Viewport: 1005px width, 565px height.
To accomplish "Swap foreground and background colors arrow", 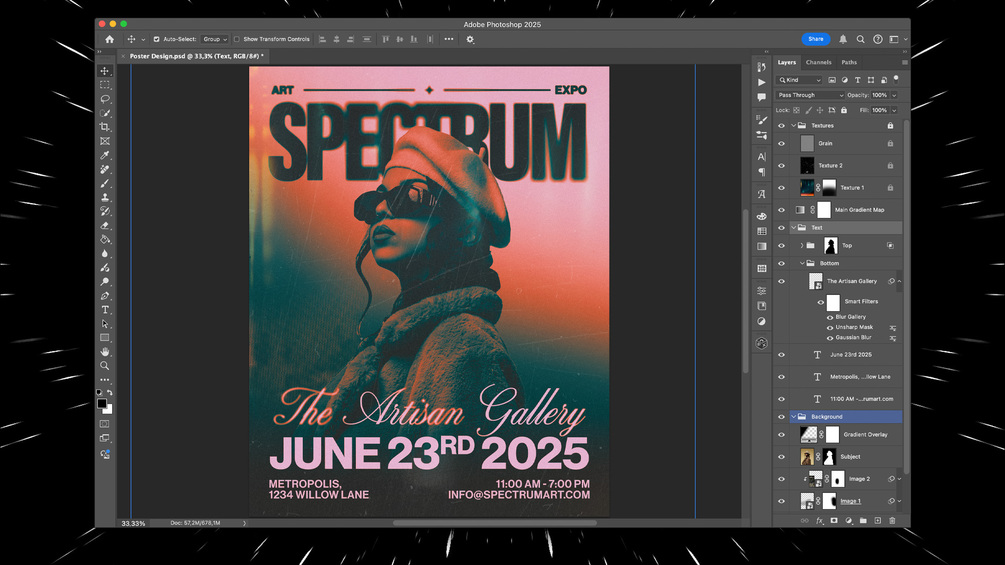I will click(x=110, y=392).
